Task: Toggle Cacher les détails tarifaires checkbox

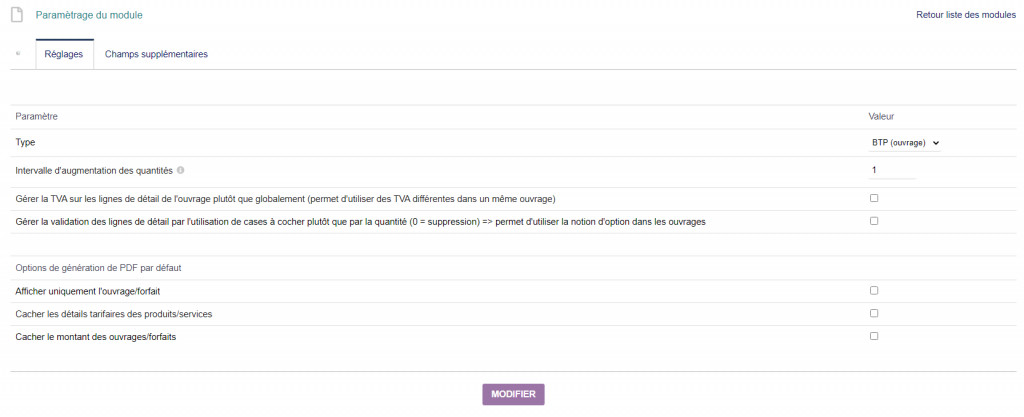Action: click(874, 313)
